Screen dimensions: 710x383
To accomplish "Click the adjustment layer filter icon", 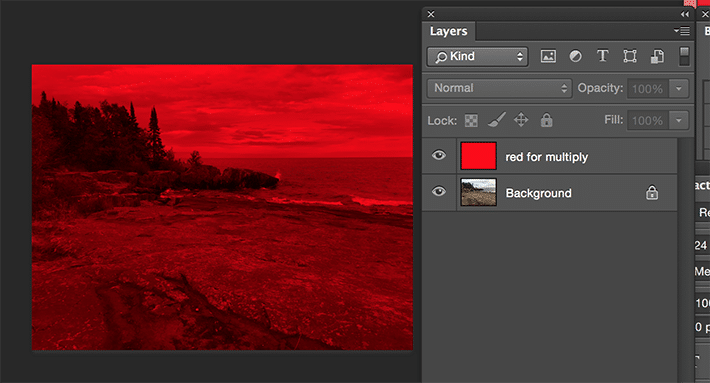I will [576, 56].
